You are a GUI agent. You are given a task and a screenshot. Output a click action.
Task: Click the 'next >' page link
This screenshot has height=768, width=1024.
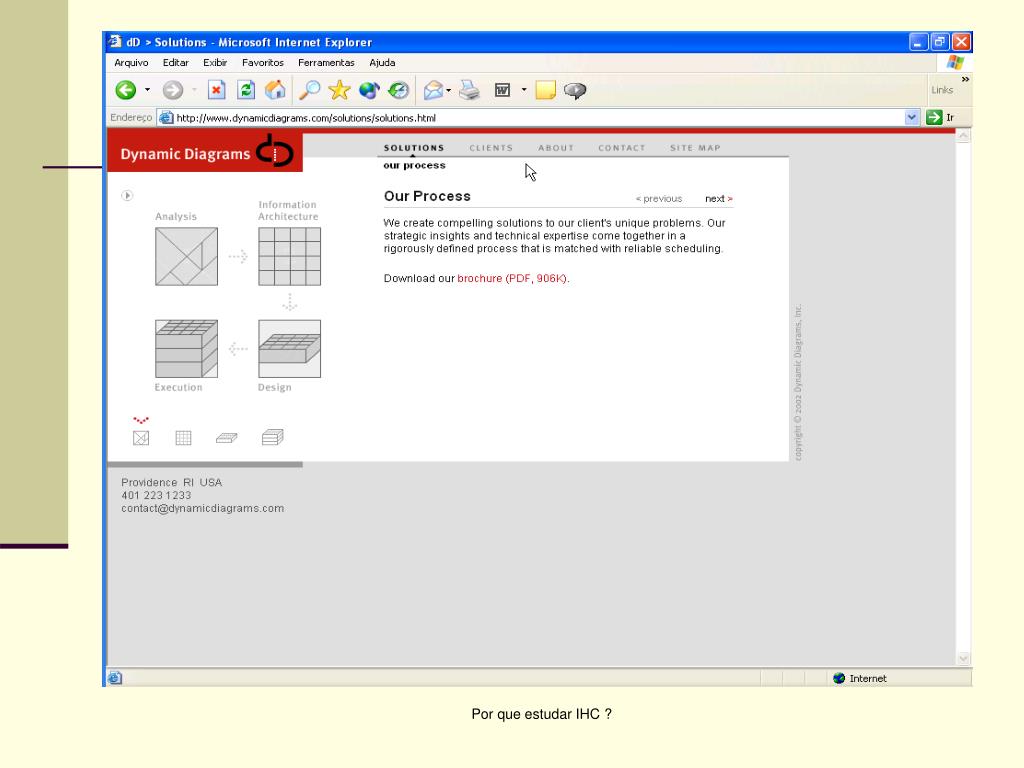pos(719,199)
